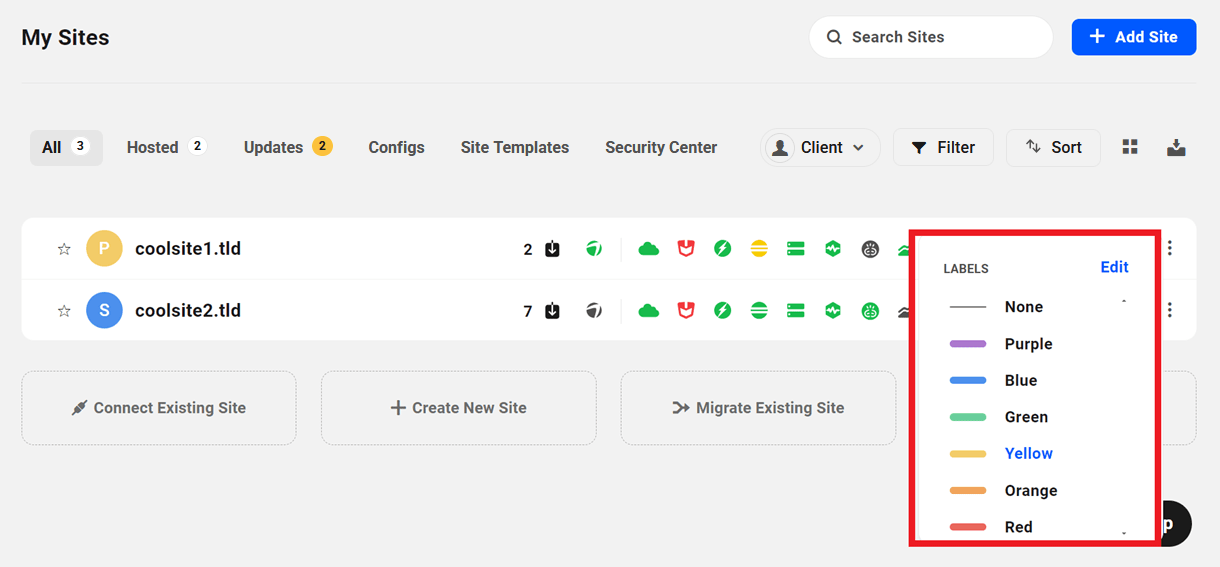Switch to grid view layout
The width and height of the screenshot is (1220, 567).
(x=1130, y=147)
